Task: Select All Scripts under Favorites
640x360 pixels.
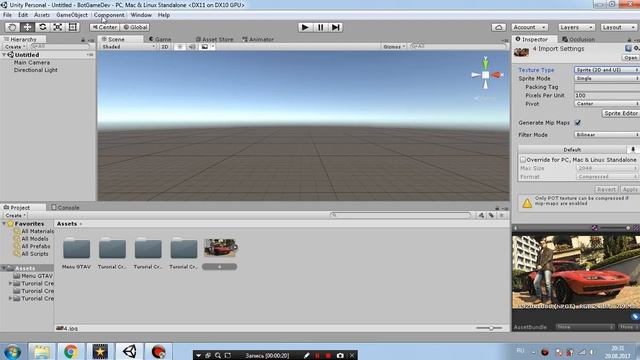Action: pyautogui.click(x=31, y=253)
